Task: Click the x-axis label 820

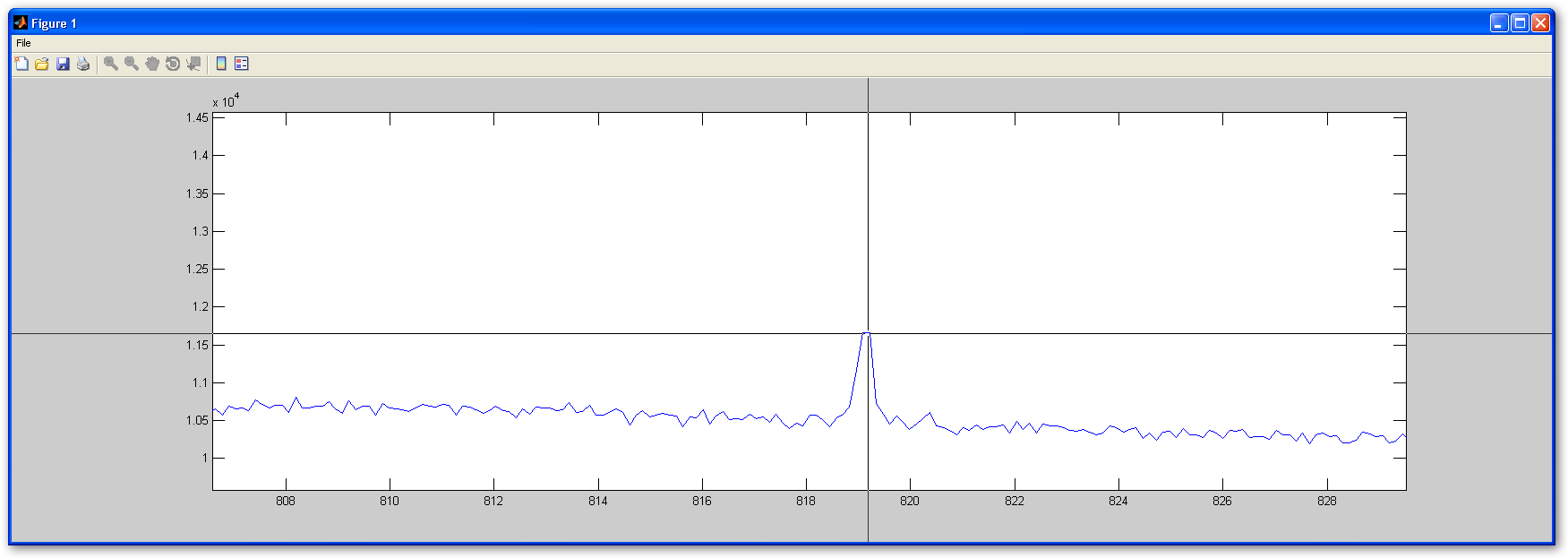Action: click(910, 501)
